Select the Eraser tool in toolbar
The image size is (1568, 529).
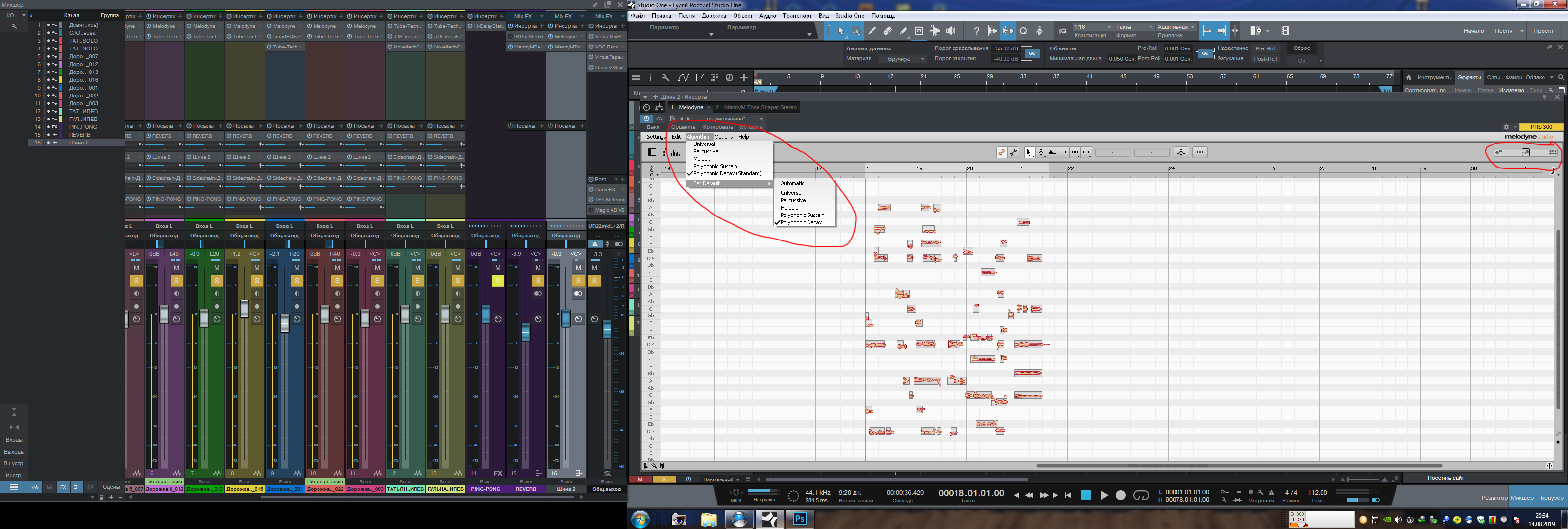point(887,31)
